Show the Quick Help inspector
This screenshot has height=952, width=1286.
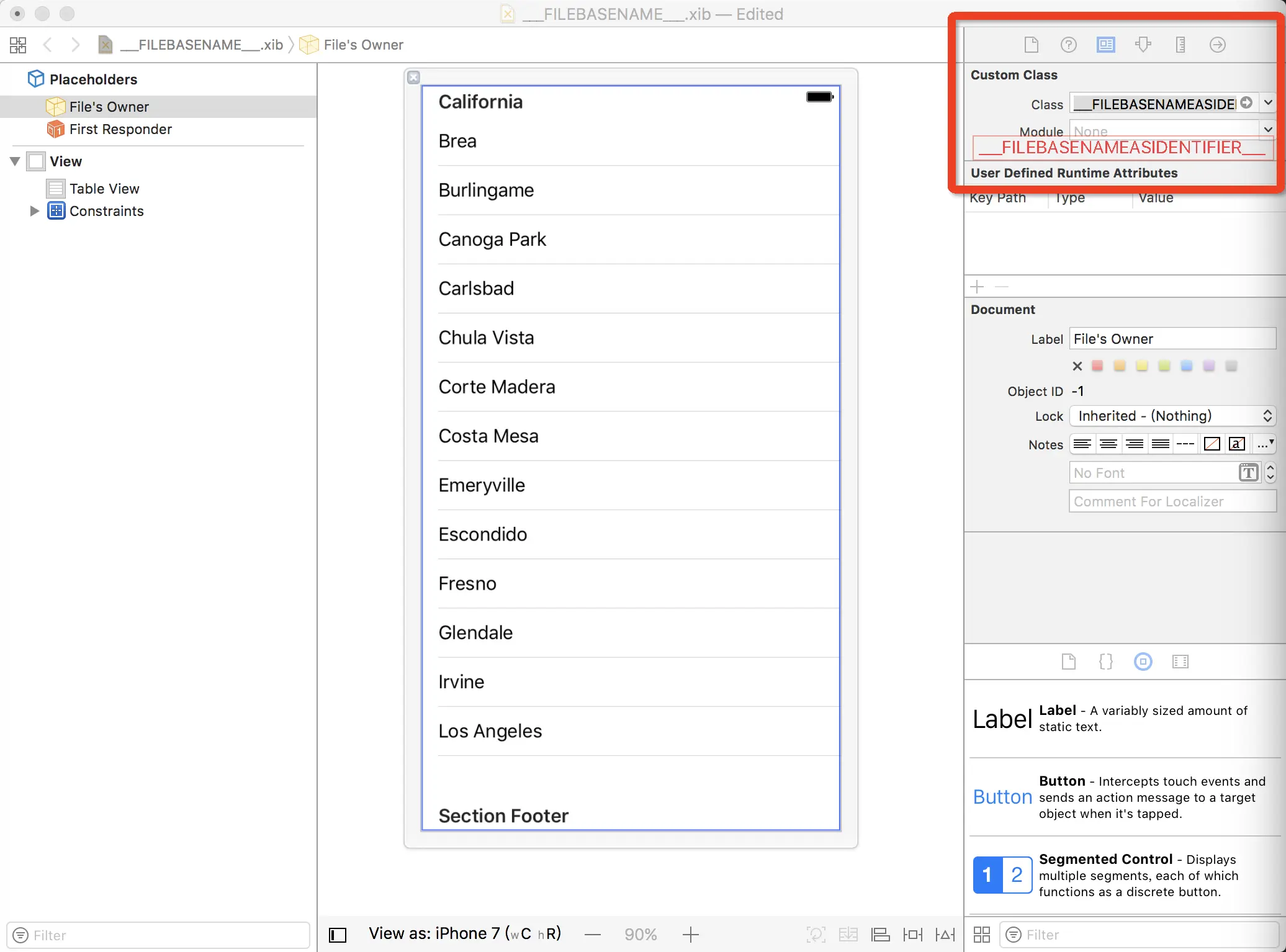point(1068,45)
